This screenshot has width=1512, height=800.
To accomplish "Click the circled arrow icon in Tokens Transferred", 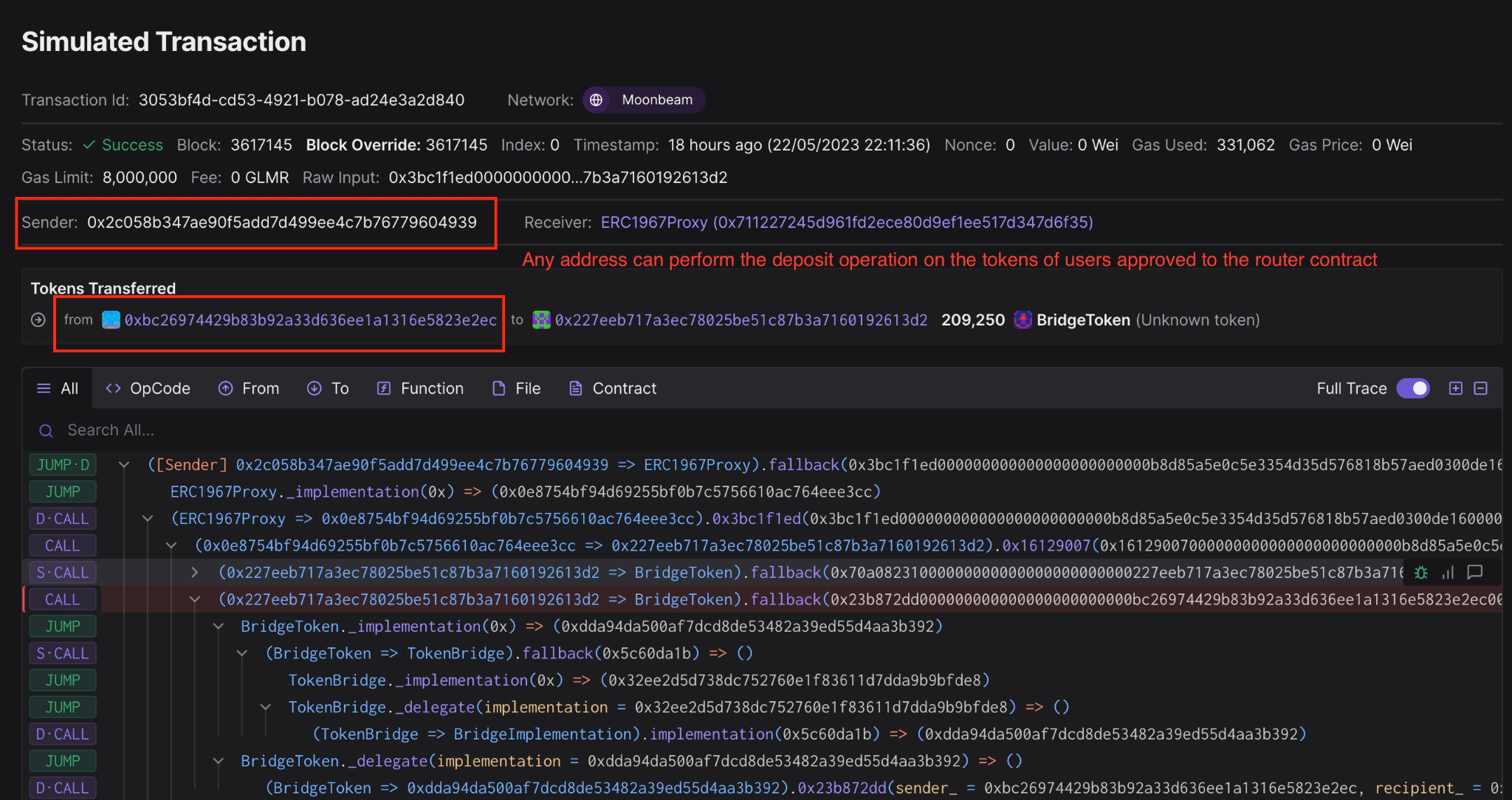I will pyautogui.click(x=38, y=320).
